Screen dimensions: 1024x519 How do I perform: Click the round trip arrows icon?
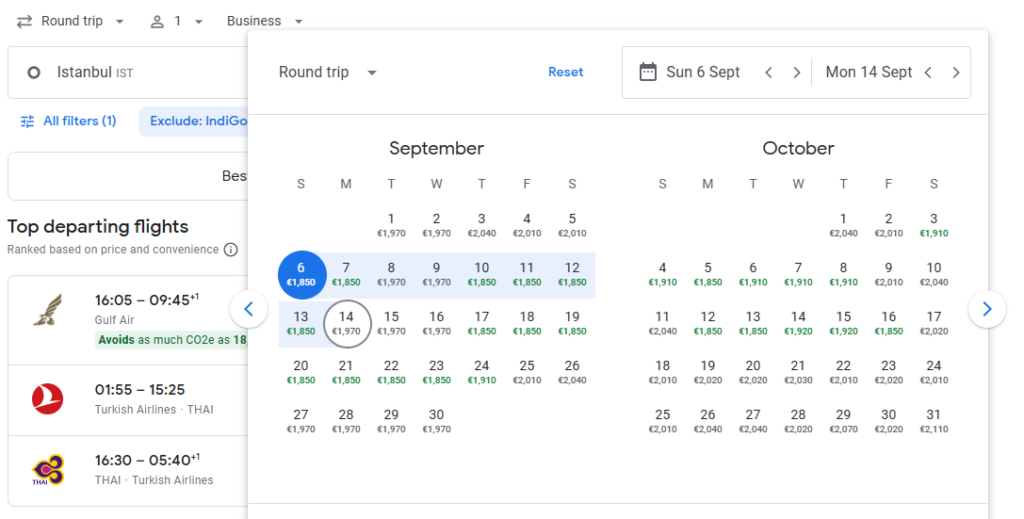[25, 21]
